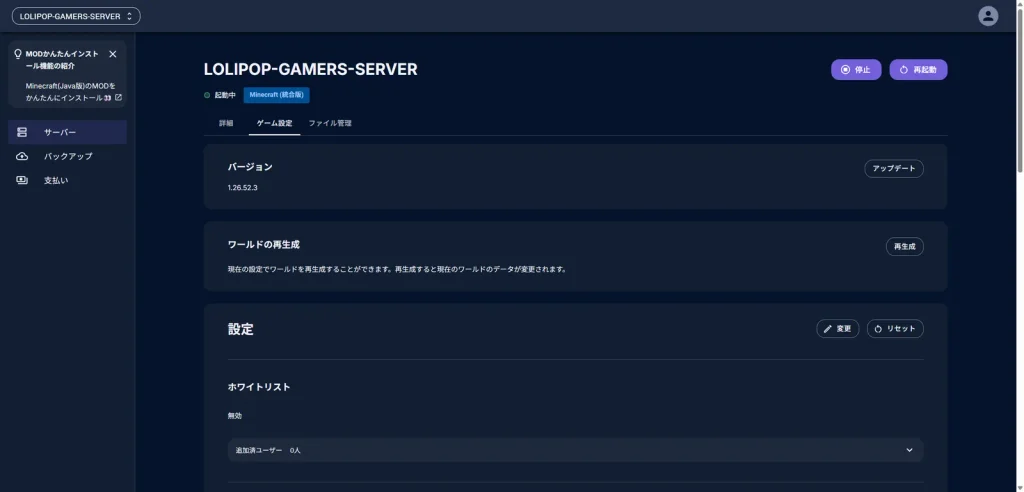
Task: Dismiss the MOD install notice with X
Action: coord(112,54)
